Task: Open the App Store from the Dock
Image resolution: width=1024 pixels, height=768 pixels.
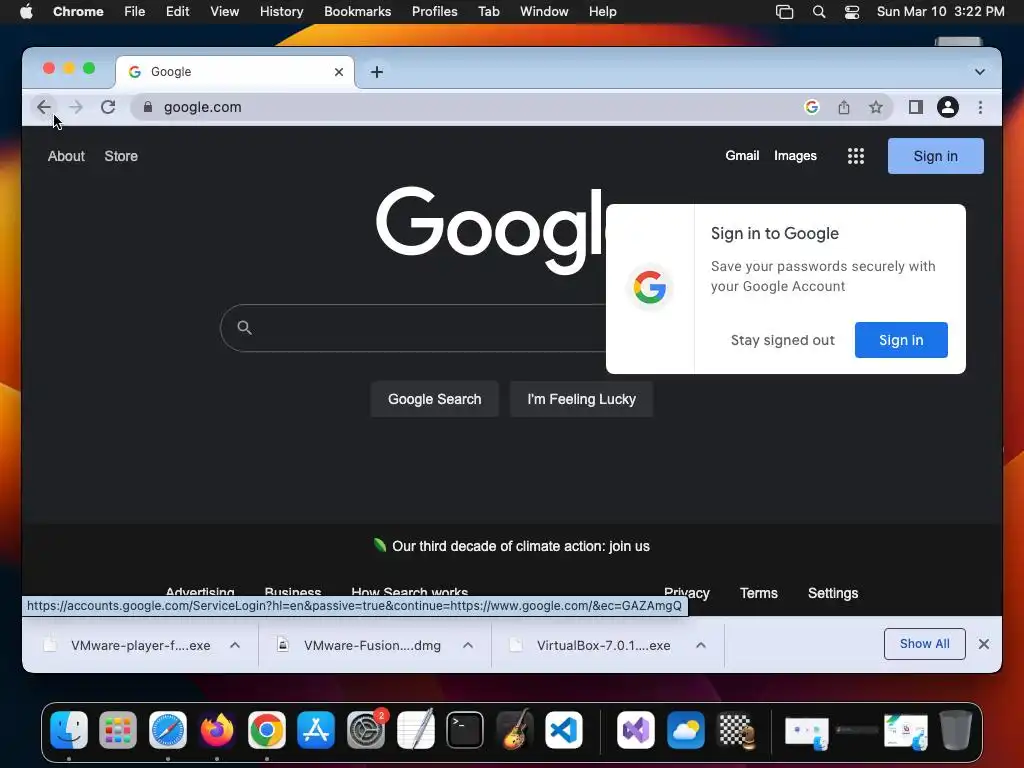Action: (316, 729)
